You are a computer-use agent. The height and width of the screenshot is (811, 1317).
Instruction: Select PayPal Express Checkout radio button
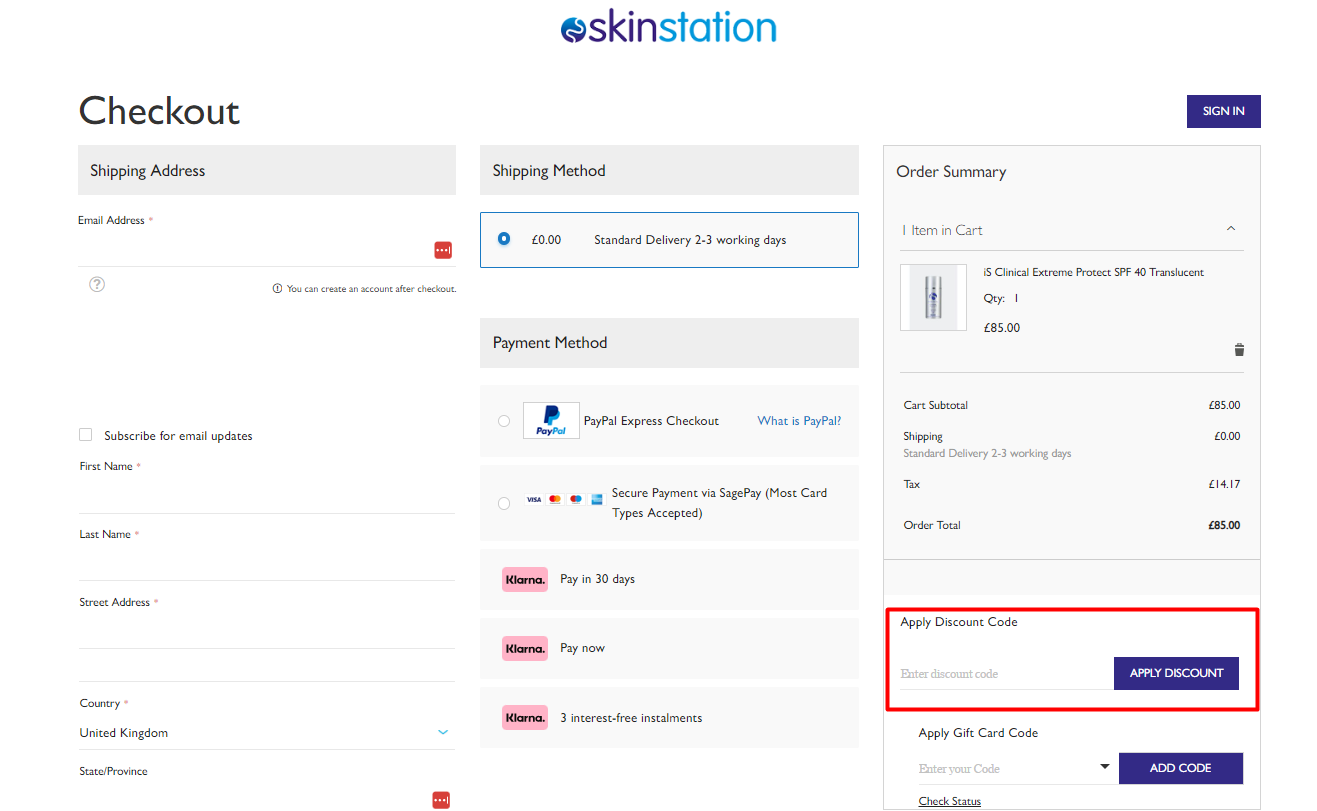click(x=504, y=421)
